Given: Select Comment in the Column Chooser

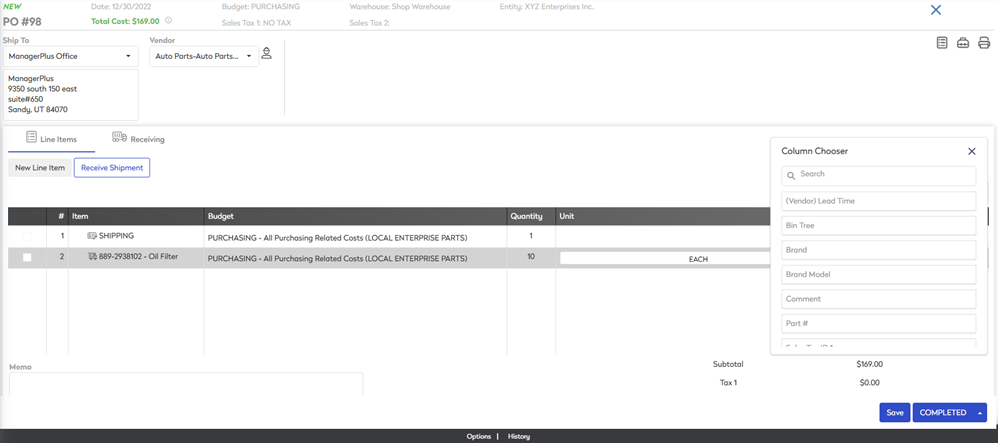Looking at the screenshot, I should (879, 299).
